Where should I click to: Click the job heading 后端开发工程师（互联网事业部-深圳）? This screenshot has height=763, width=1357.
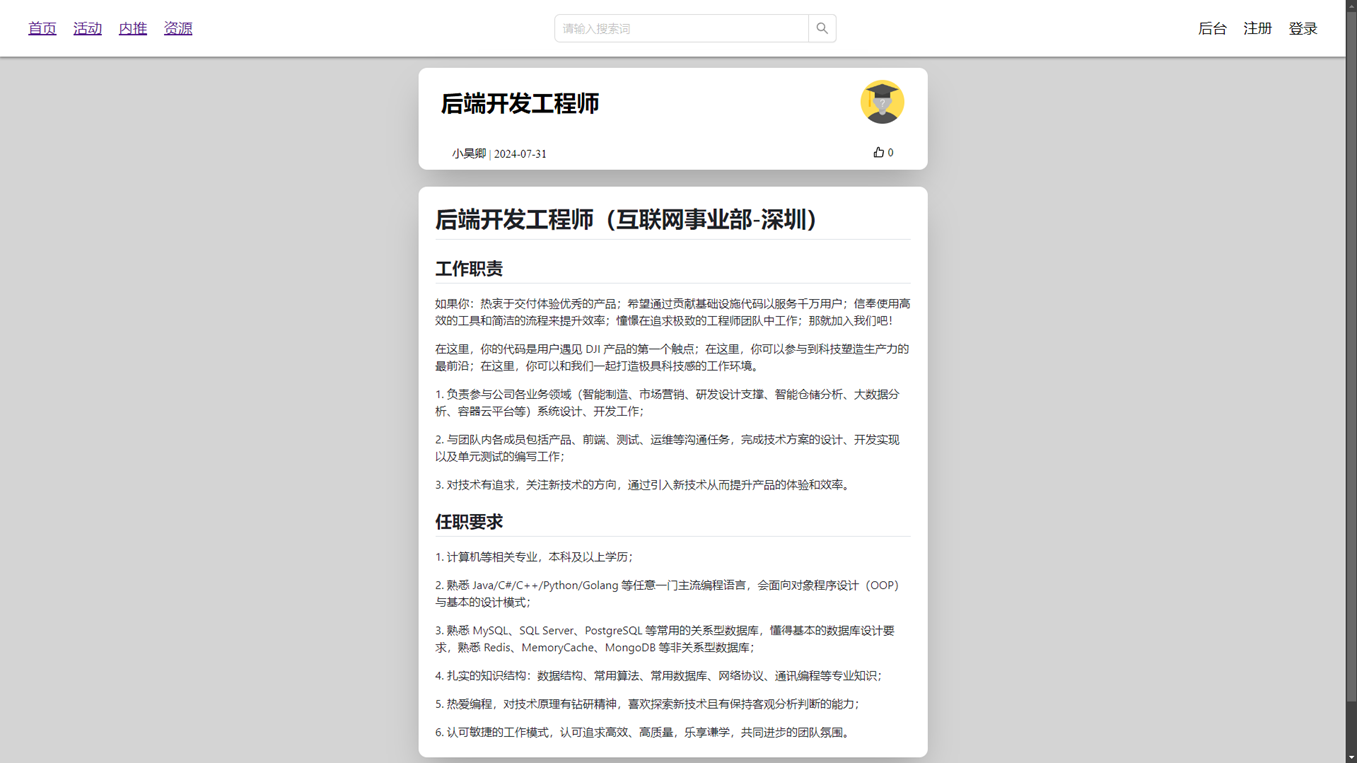point(625,220)
